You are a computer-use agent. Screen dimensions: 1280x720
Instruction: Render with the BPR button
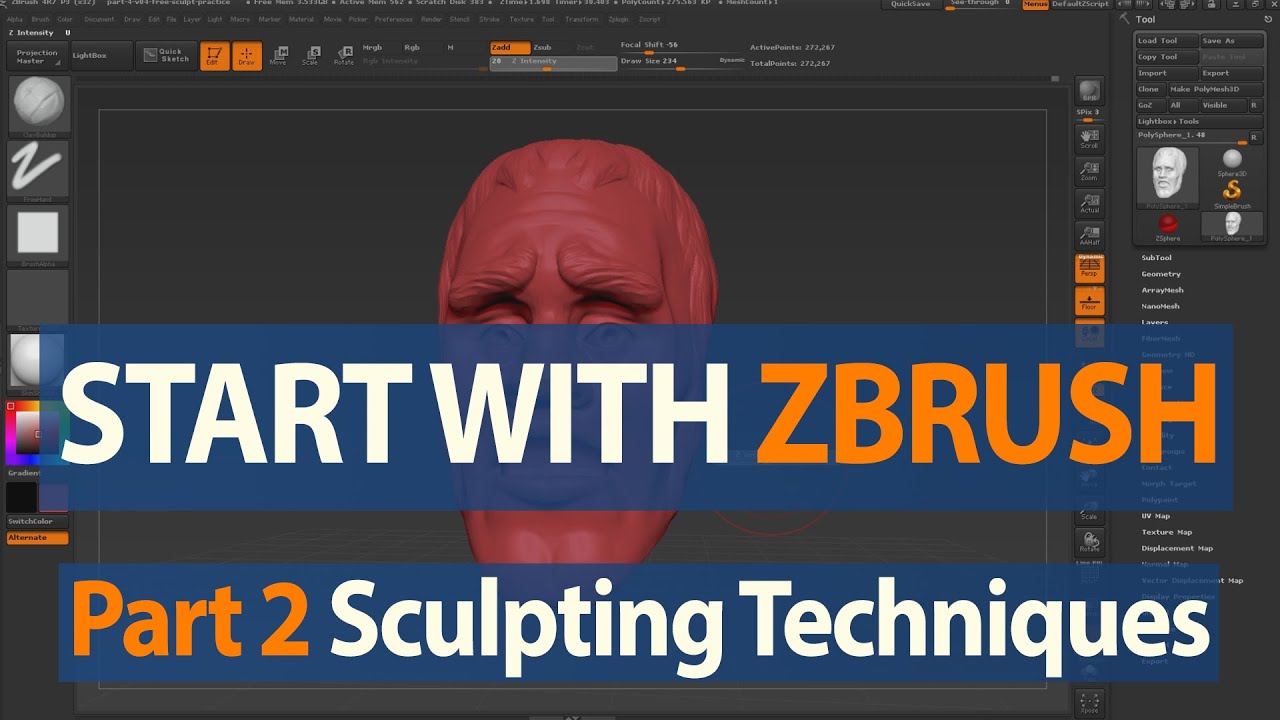(1089, 91)
